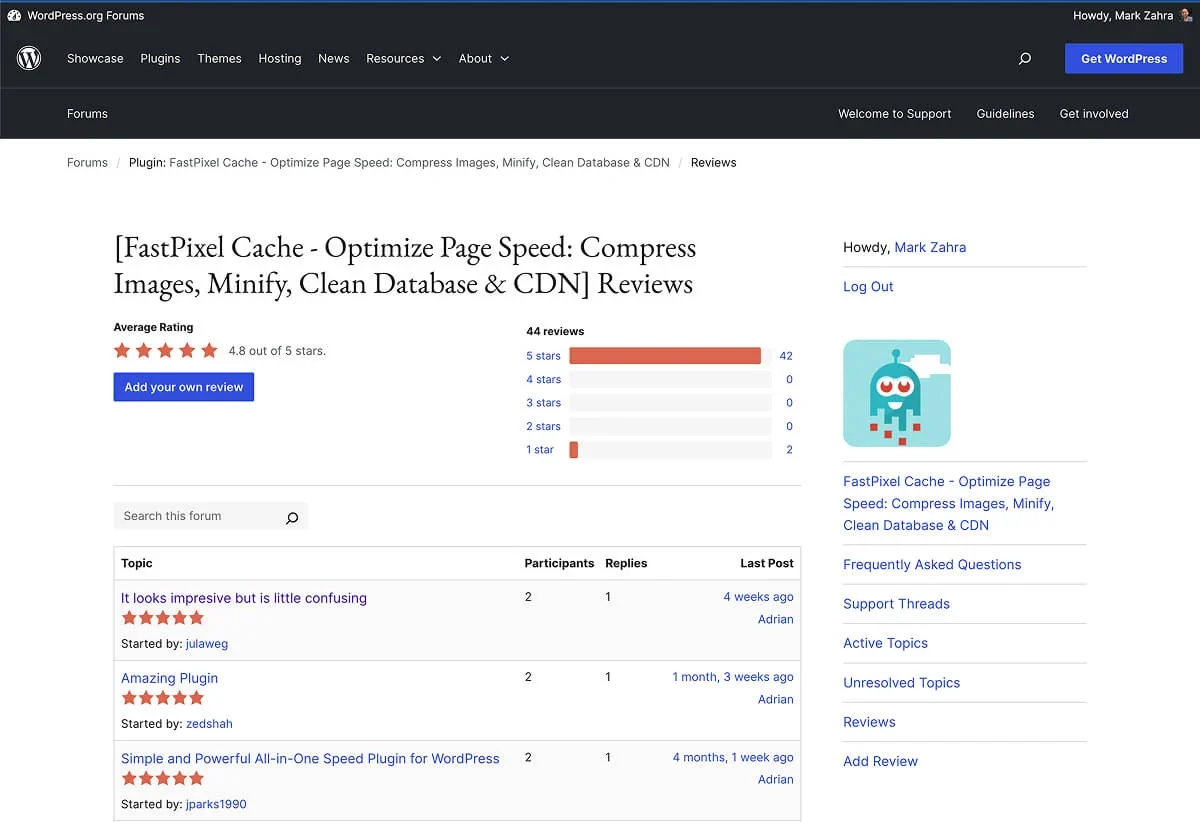
Task: Click the 5 stars rating bar
Action: pyautogui.click(x=670, y=356)
